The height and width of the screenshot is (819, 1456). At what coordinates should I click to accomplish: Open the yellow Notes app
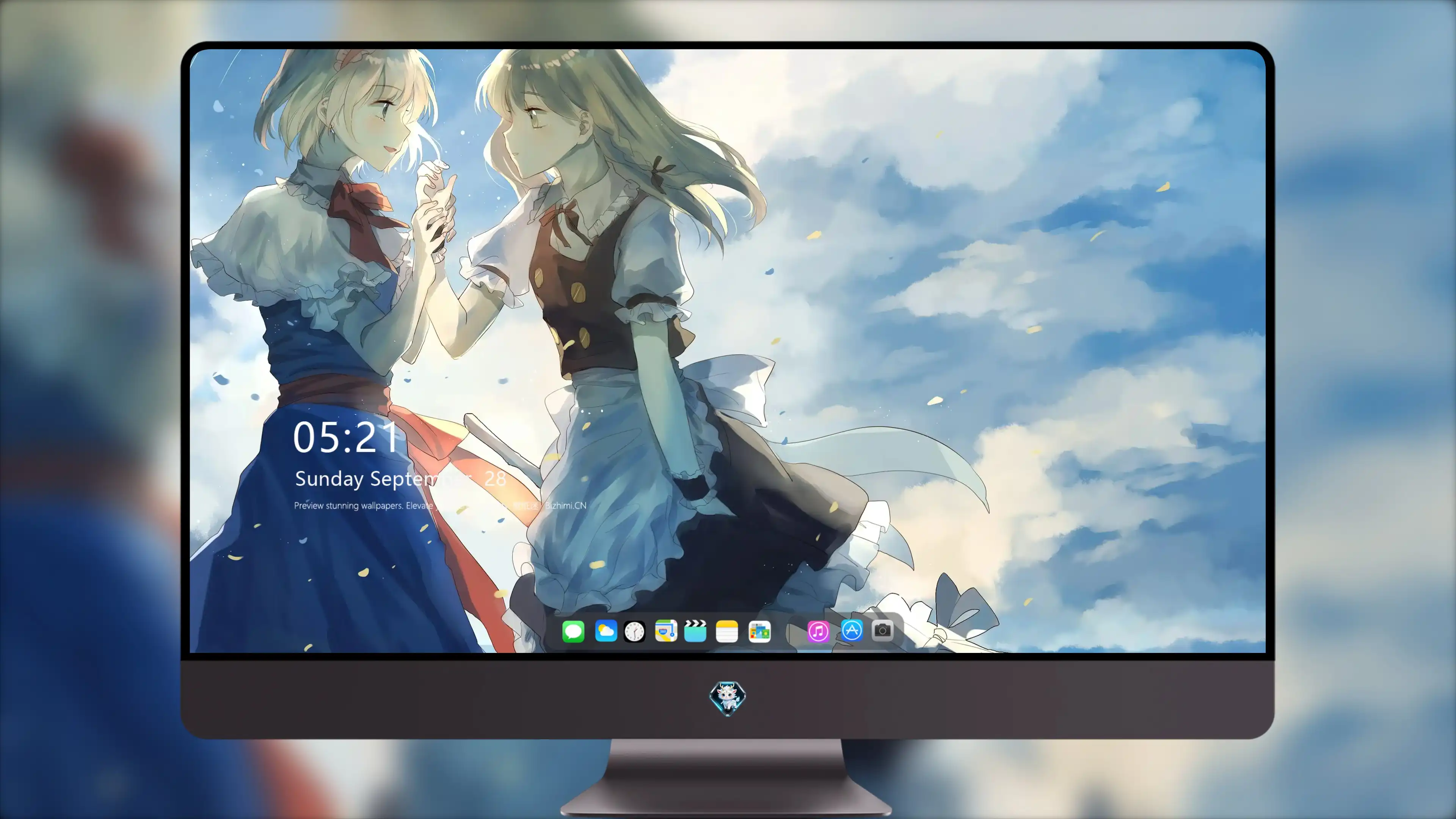coord(727,631)
